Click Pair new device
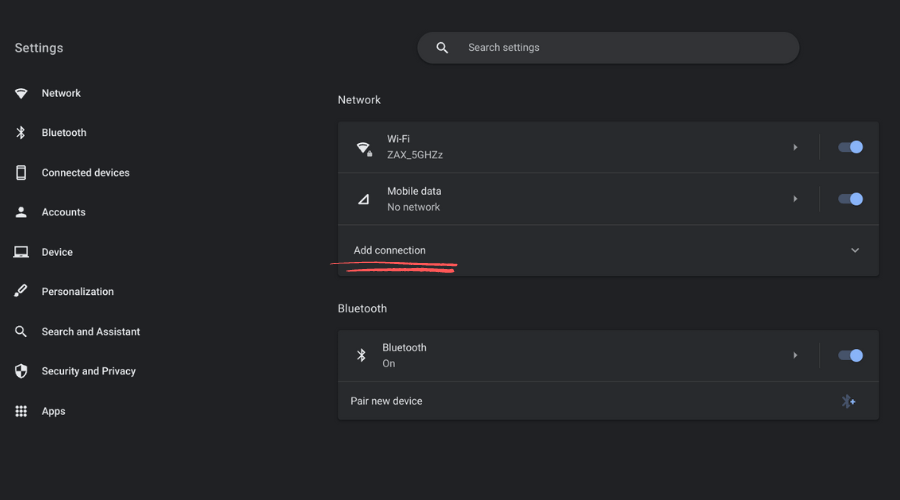 point(386,401)
